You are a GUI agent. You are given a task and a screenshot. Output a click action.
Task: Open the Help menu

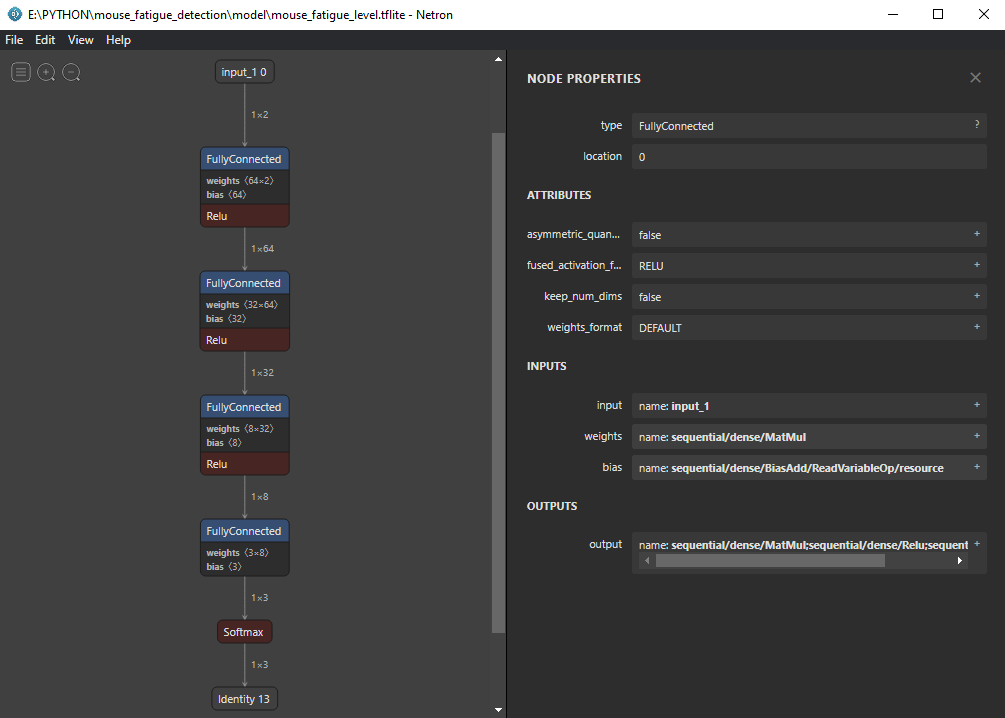pyautogui.click(x=119, y=40)
